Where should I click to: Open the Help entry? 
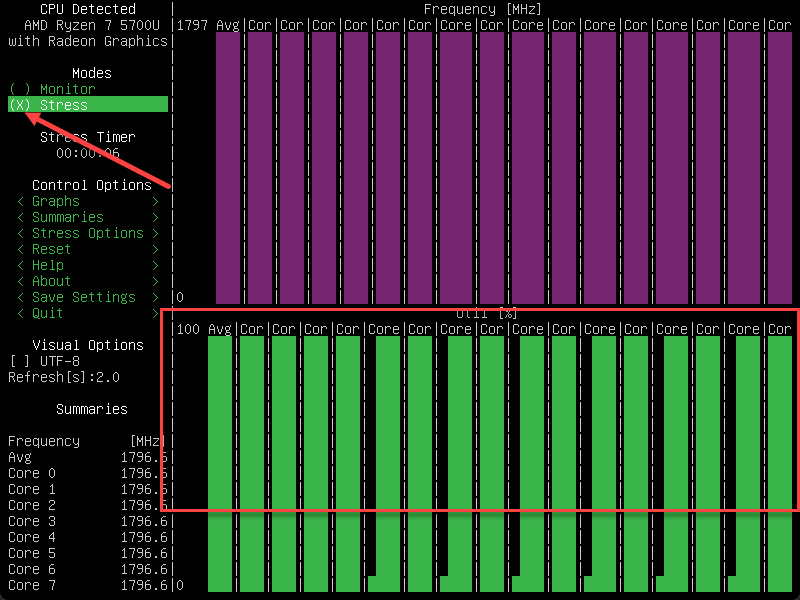(88, 265)
